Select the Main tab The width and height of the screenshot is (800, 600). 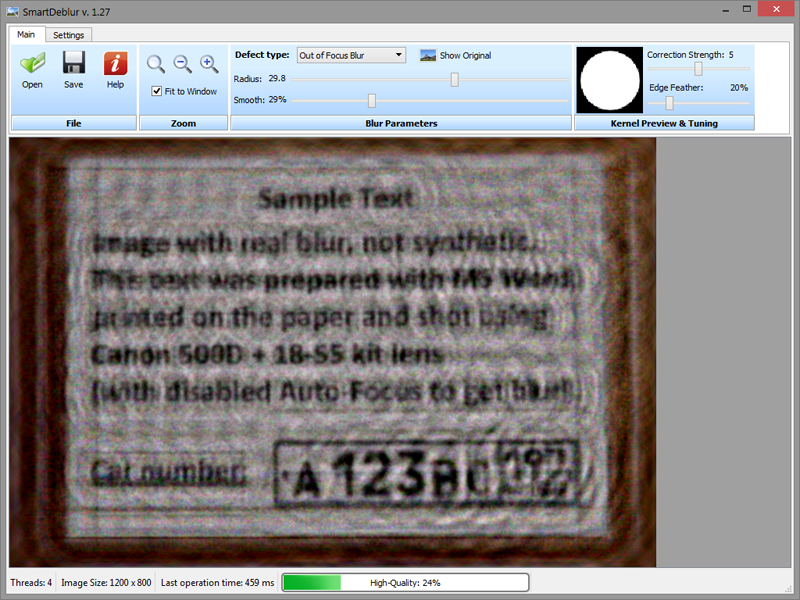(x=26, y=35)
